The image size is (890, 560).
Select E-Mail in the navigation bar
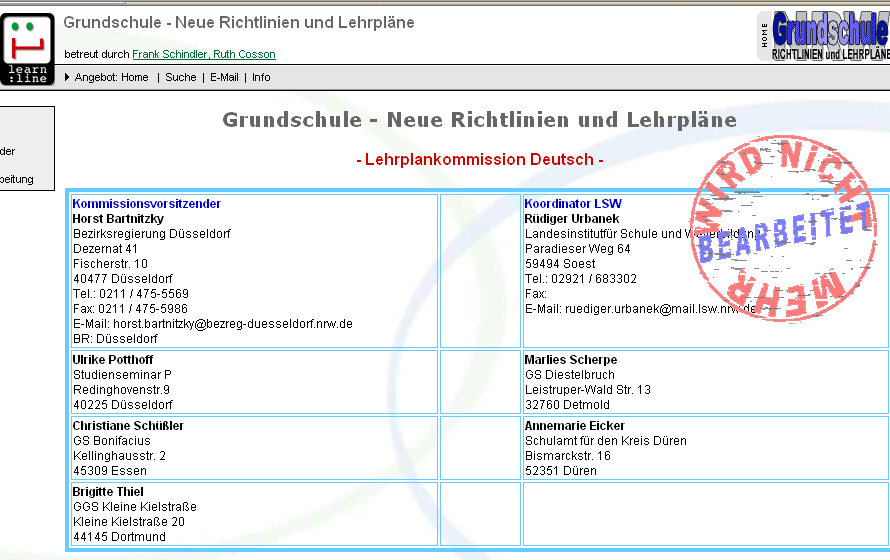click(x=224, y=77)
